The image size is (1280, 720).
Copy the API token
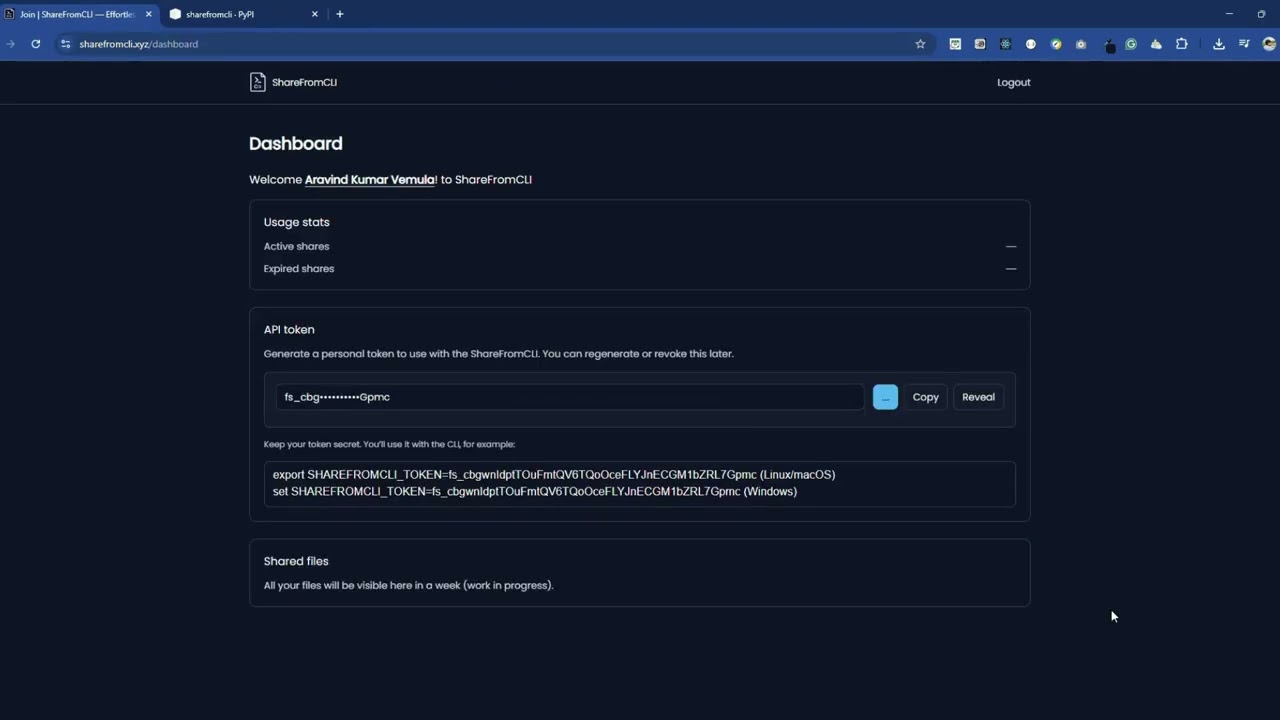click(925, 397)
